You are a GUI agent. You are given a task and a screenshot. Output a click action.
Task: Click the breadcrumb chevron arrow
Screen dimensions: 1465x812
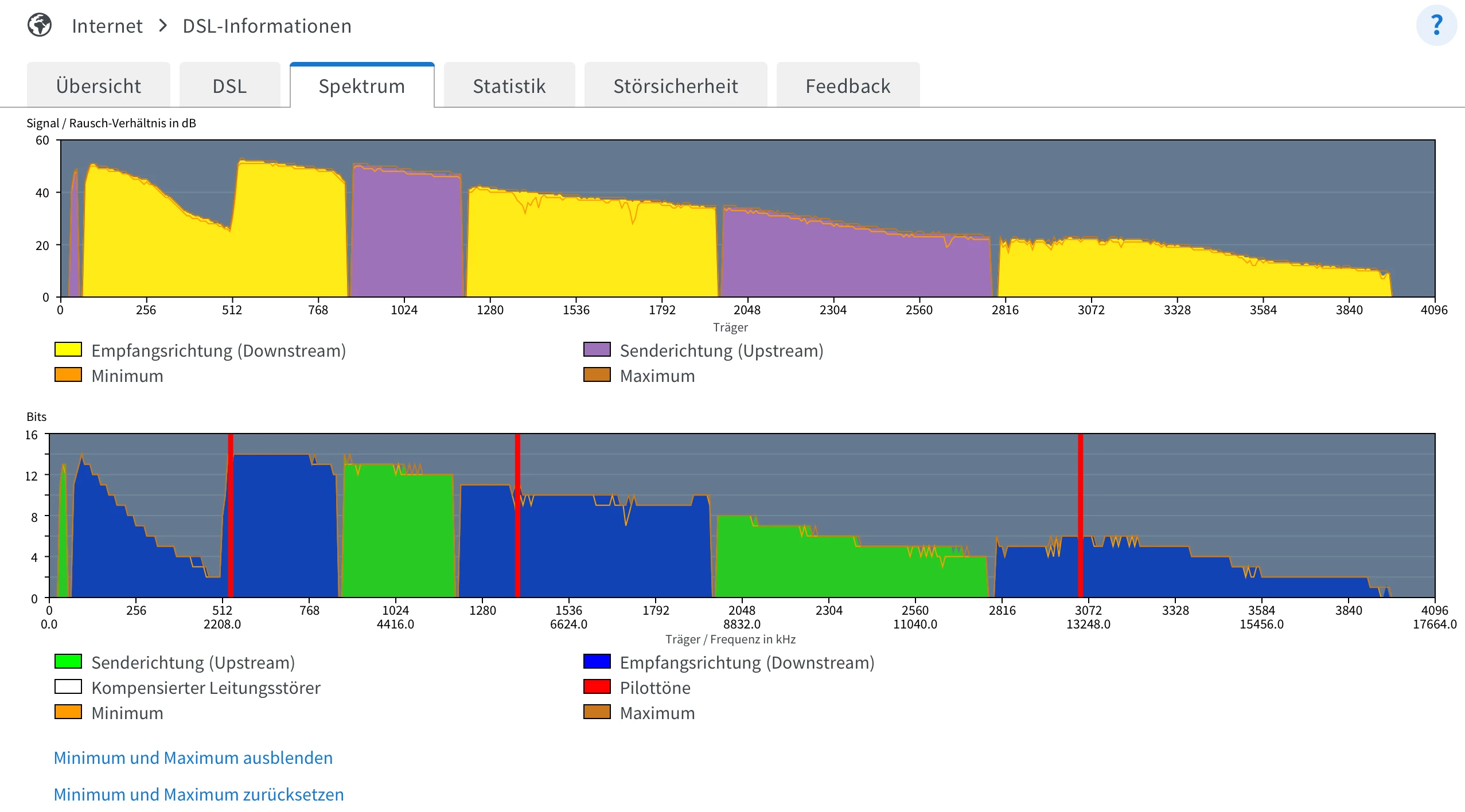(x=163, y=26)
